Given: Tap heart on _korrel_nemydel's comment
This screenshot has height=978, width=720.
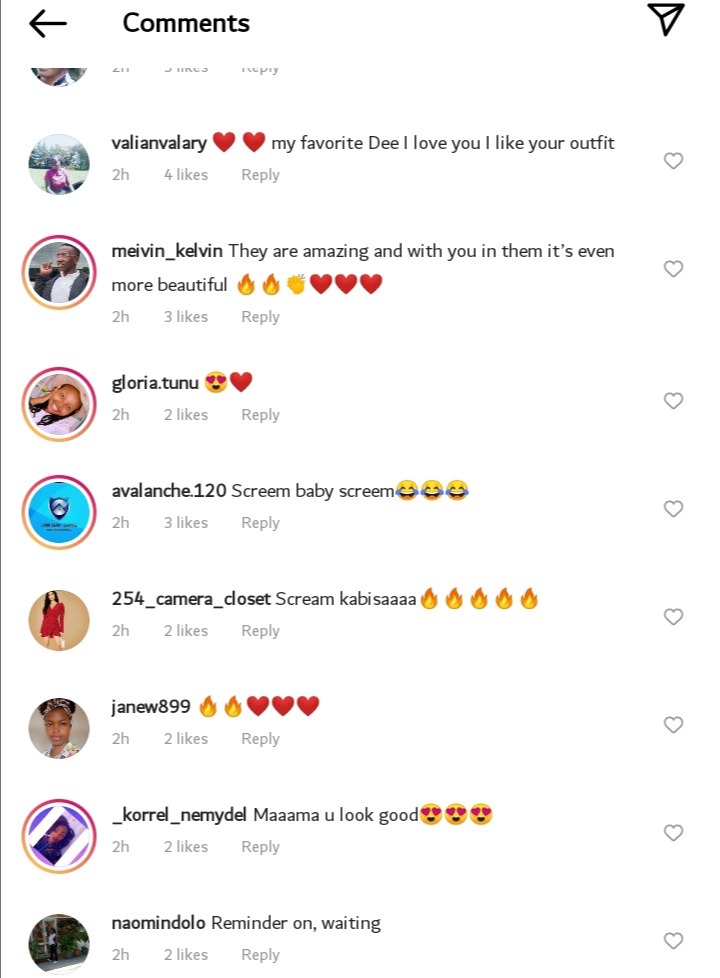Looking at the screenshot, I should pos(673,832).
